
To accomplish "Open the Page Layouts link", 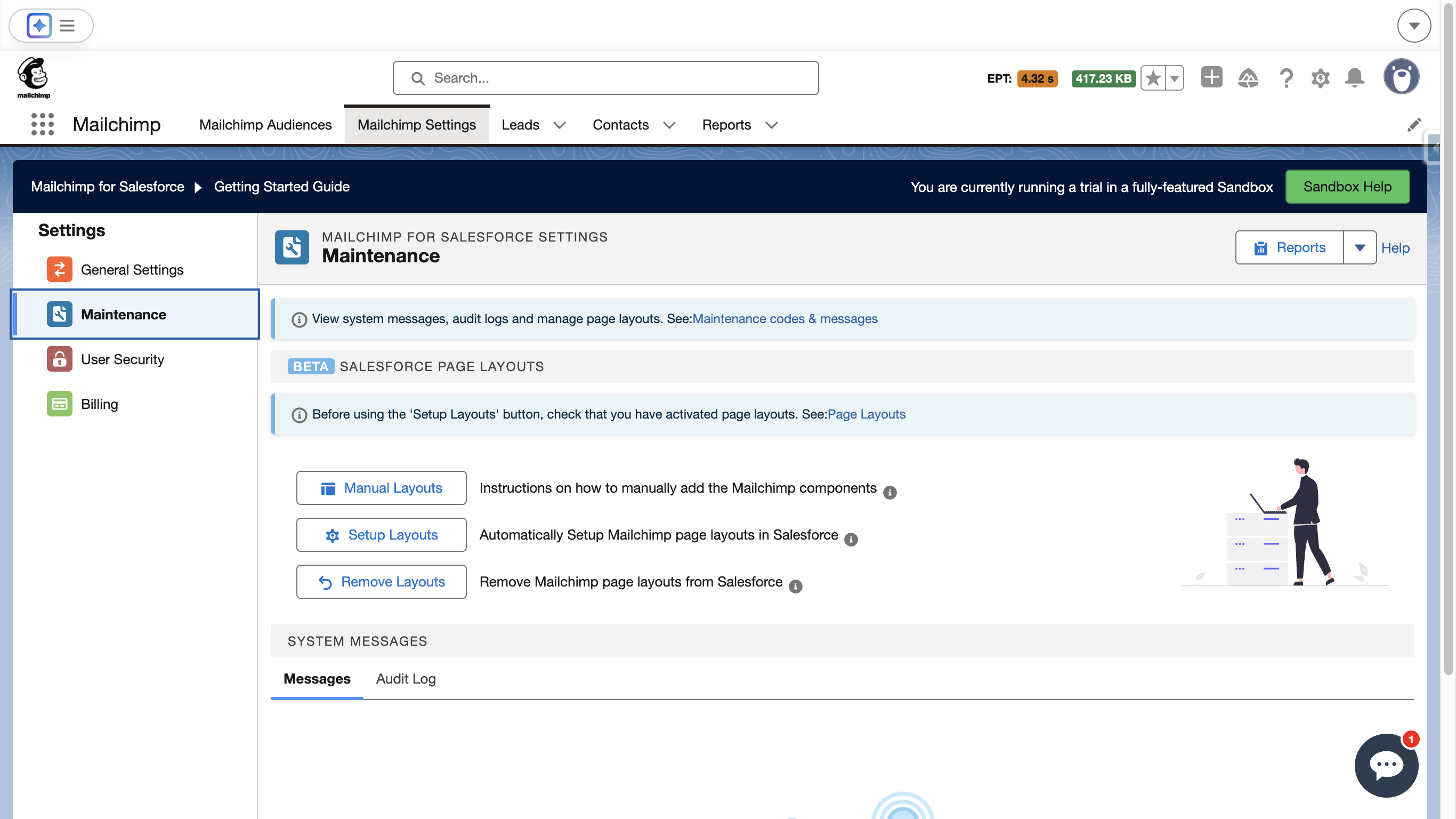I will 866,414.
